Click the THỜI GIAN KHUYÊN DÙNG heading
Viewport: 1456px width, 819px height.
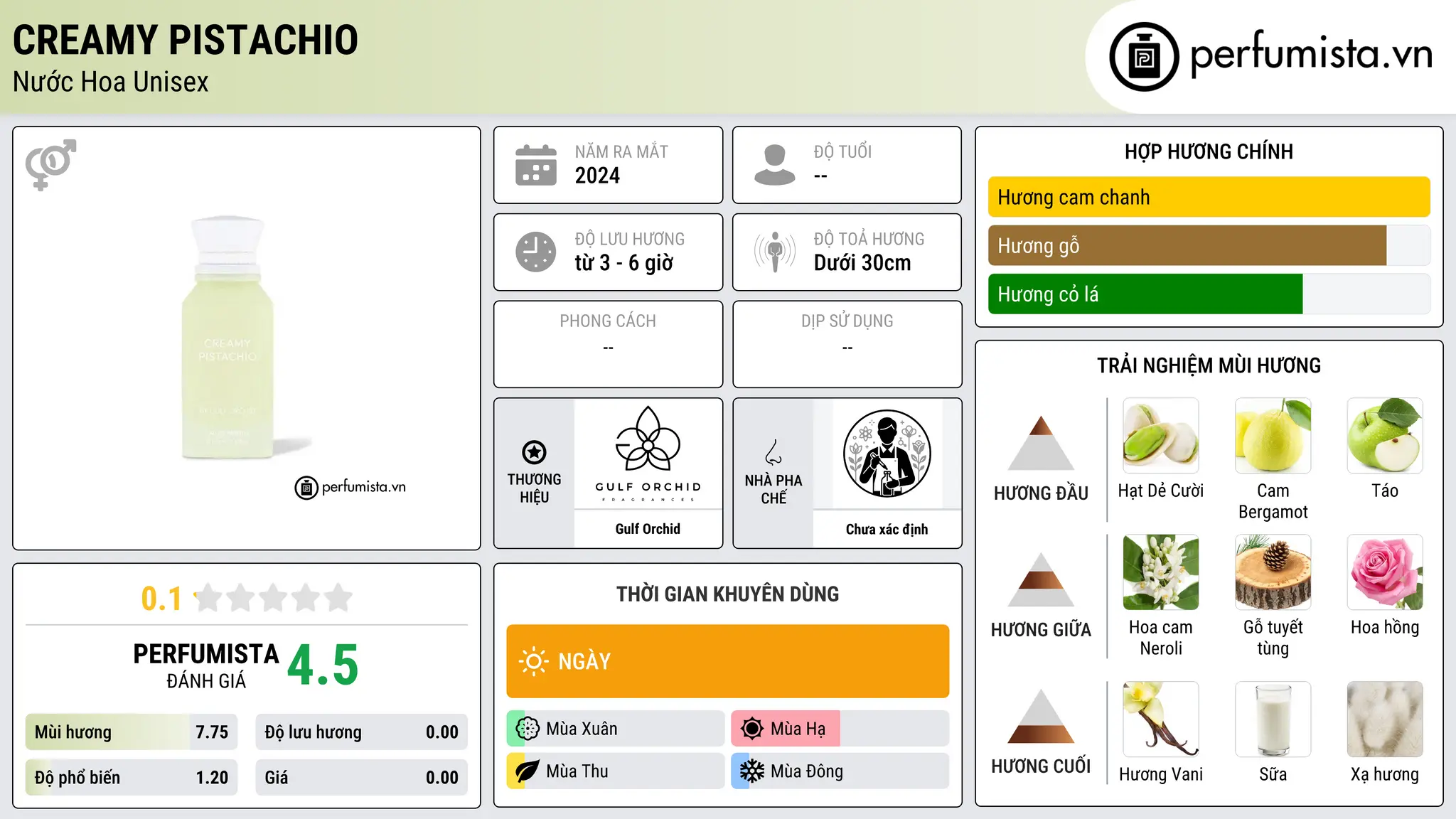coord(727,594)
